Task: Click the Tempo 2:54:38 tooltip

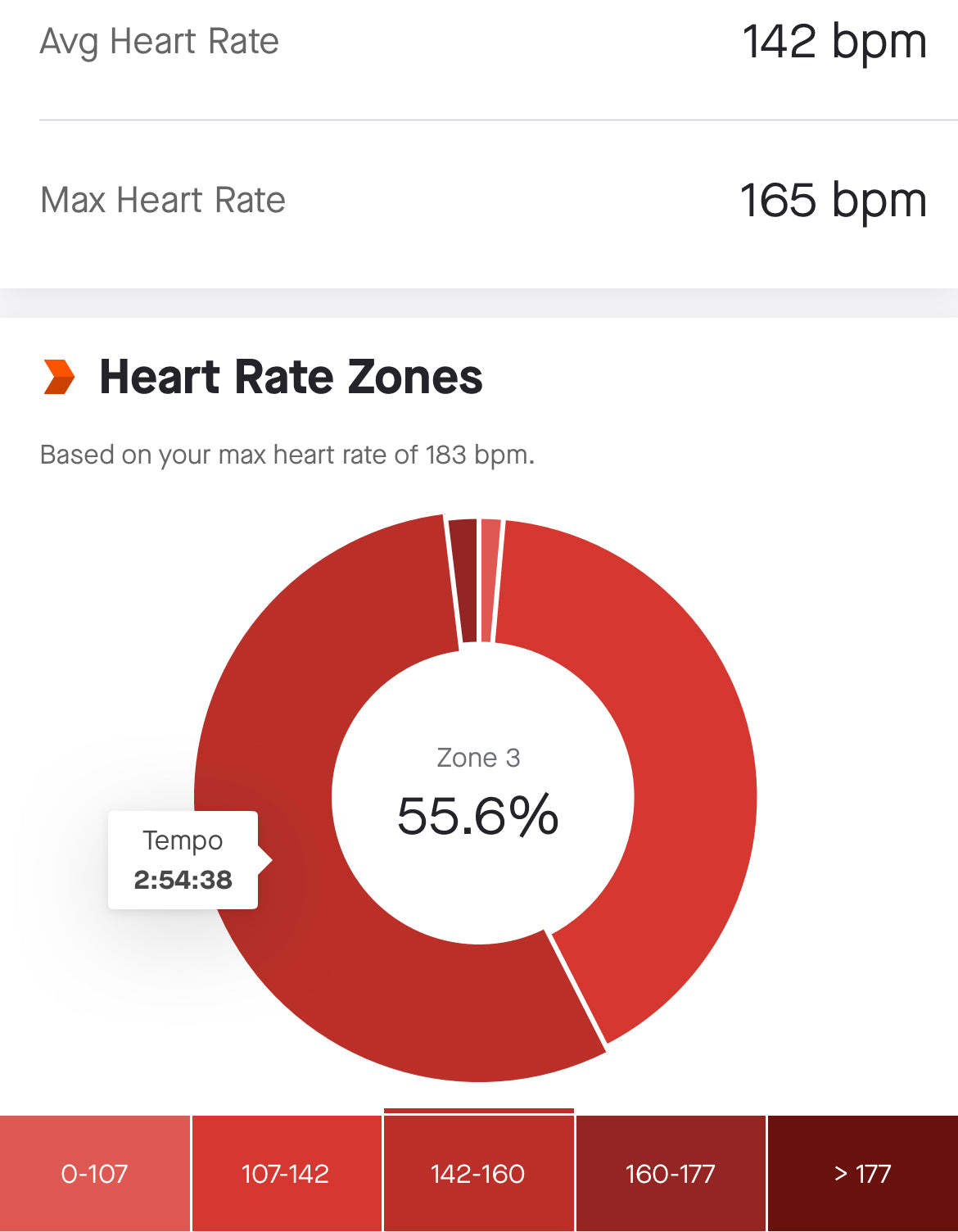Action: (183, 860)
